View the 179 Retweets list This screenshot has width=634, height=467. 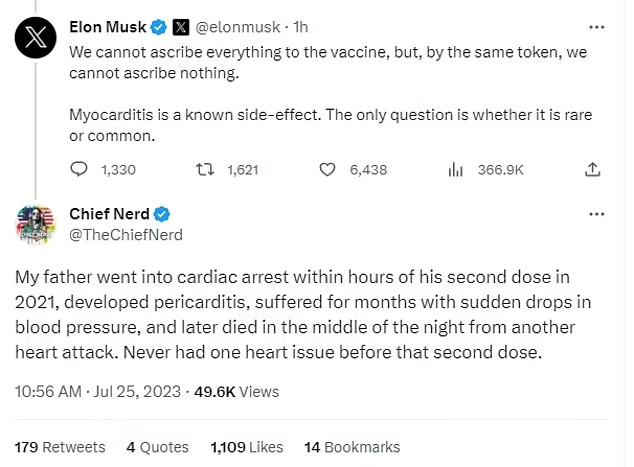pos(60,447)
